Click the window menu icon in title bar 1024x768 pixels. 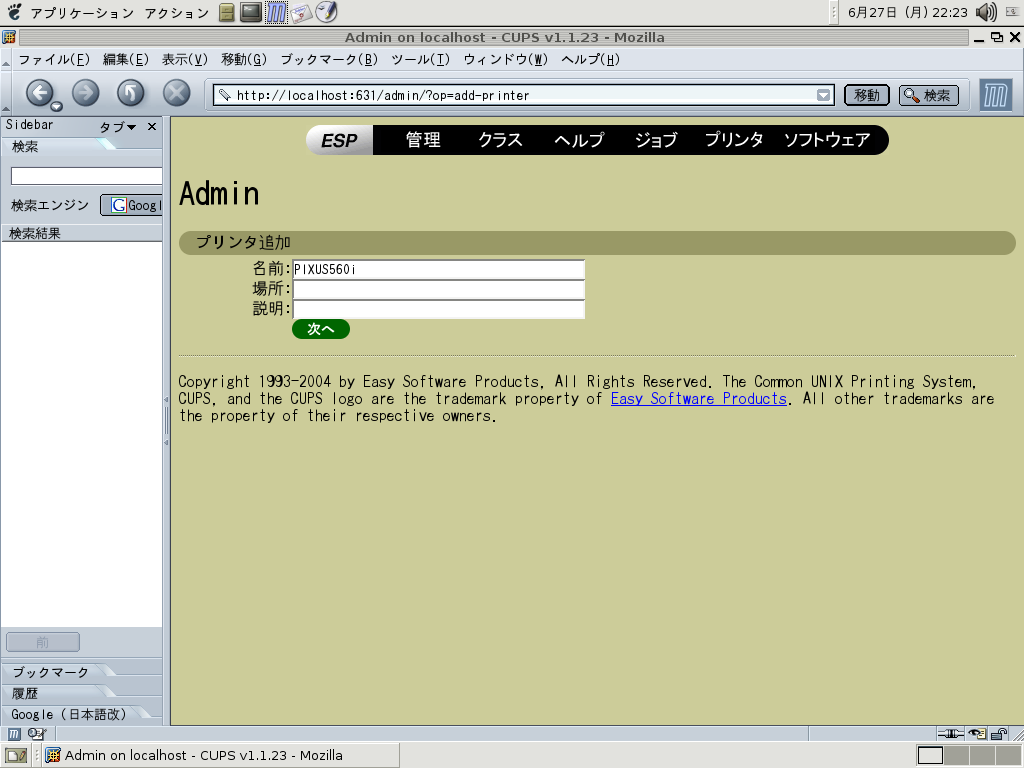pyautogui.click(x=9, y=37)
